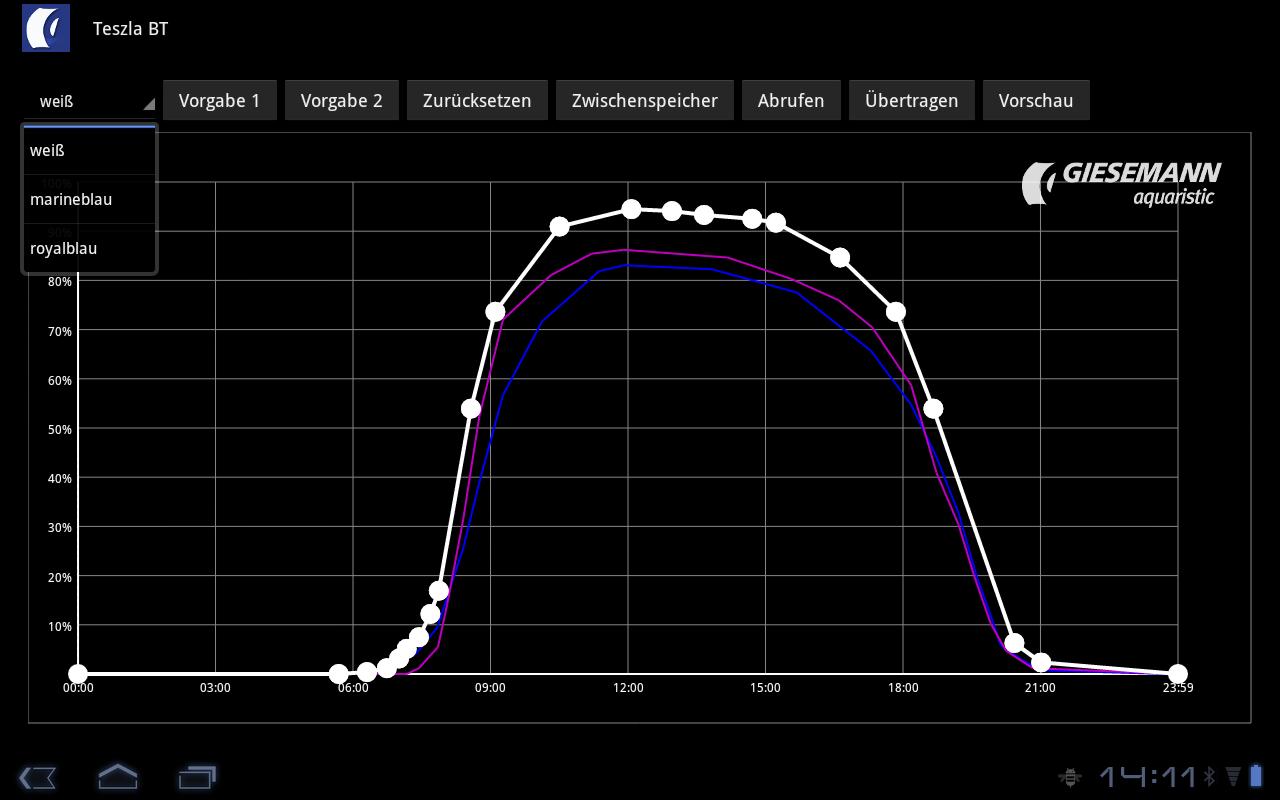The width and height of the screenshot is (1280, 800).
Task: Choose marineblau from the channel list
Action: pos(89,199)
